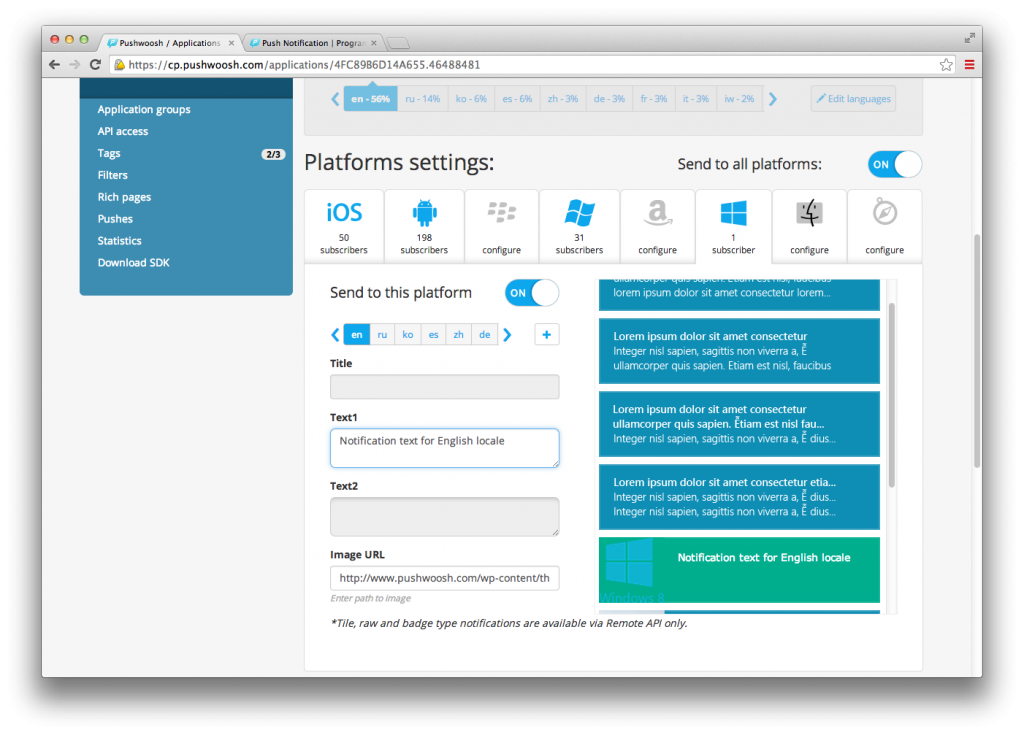Click the Text2 input field
Viewport: 1024px width, 735px height.
tap(444, 517)
